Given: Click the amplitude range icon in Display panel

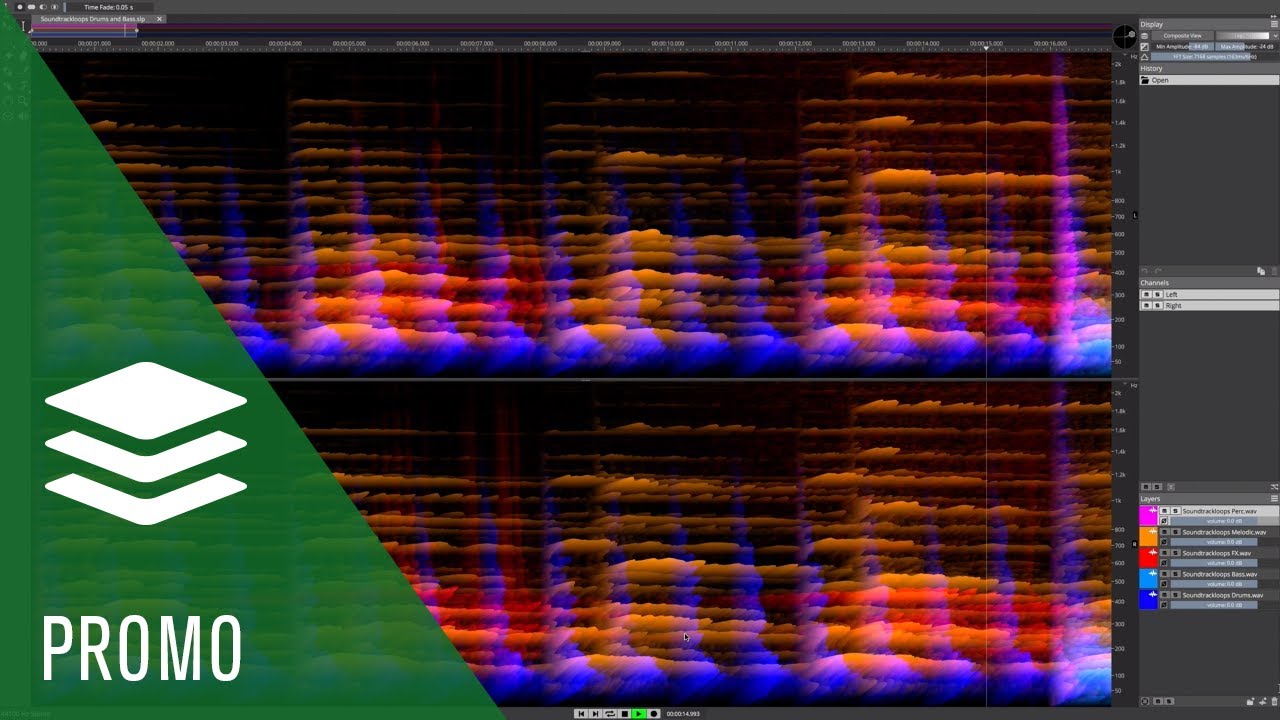Looking at the screenshot, I should tap(1144, 47).
